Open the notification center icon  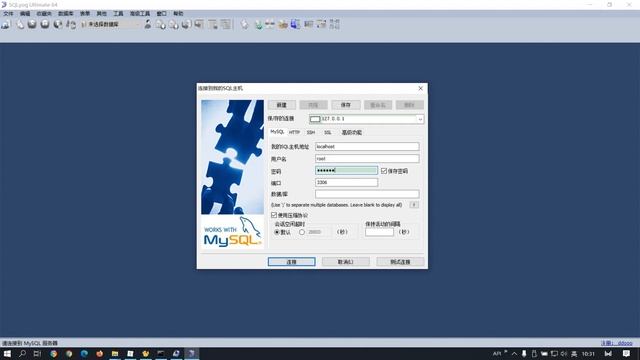click(626, 353)
